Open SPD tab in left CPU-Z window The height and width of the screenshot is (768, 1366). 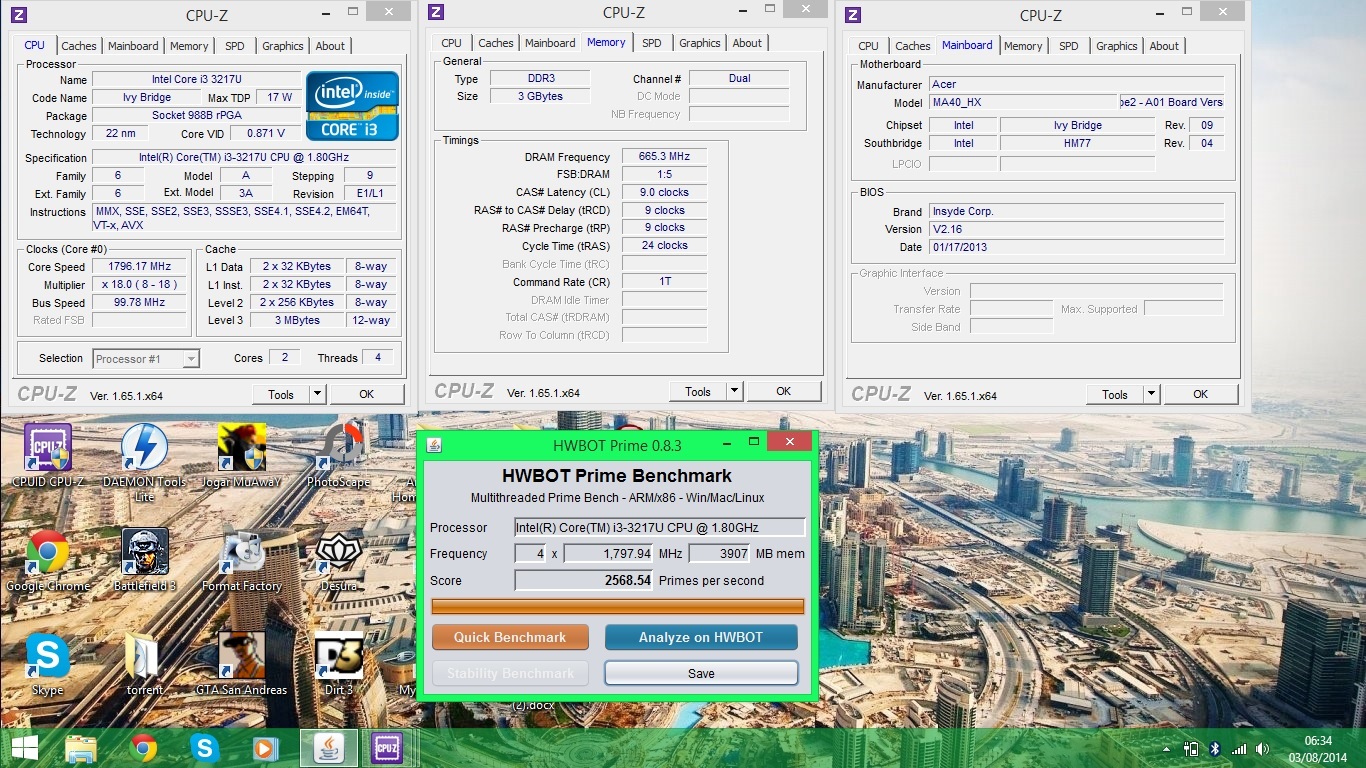pos(235,46)
